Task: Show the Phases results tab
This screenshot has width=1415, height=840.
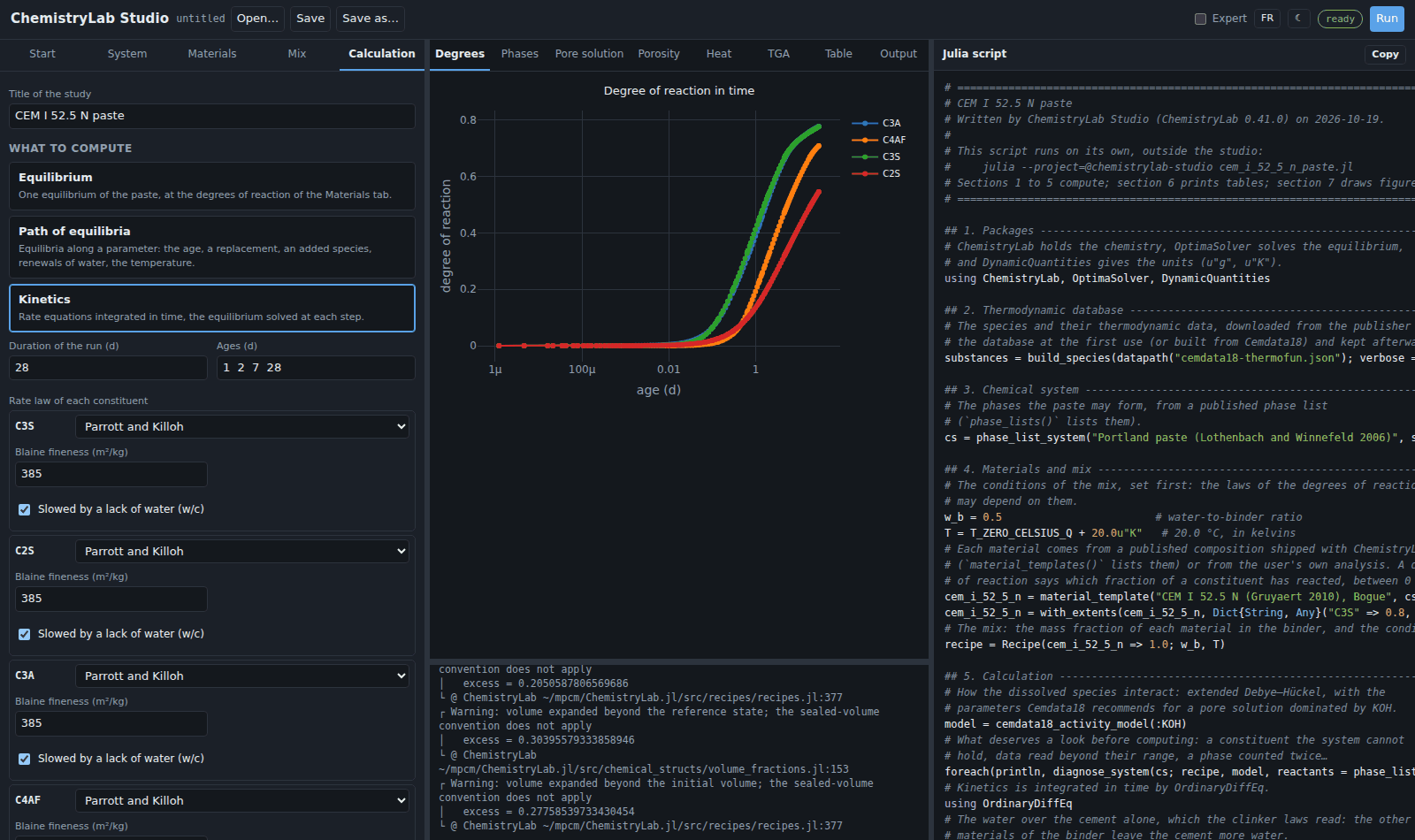Action: click(x=520, y=54)
